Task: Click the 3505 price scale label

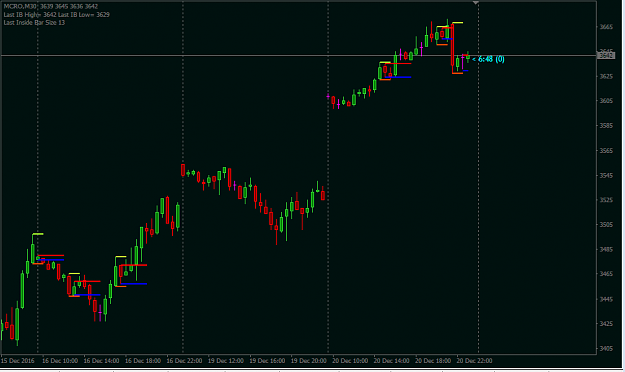Action: pos(606,224)
